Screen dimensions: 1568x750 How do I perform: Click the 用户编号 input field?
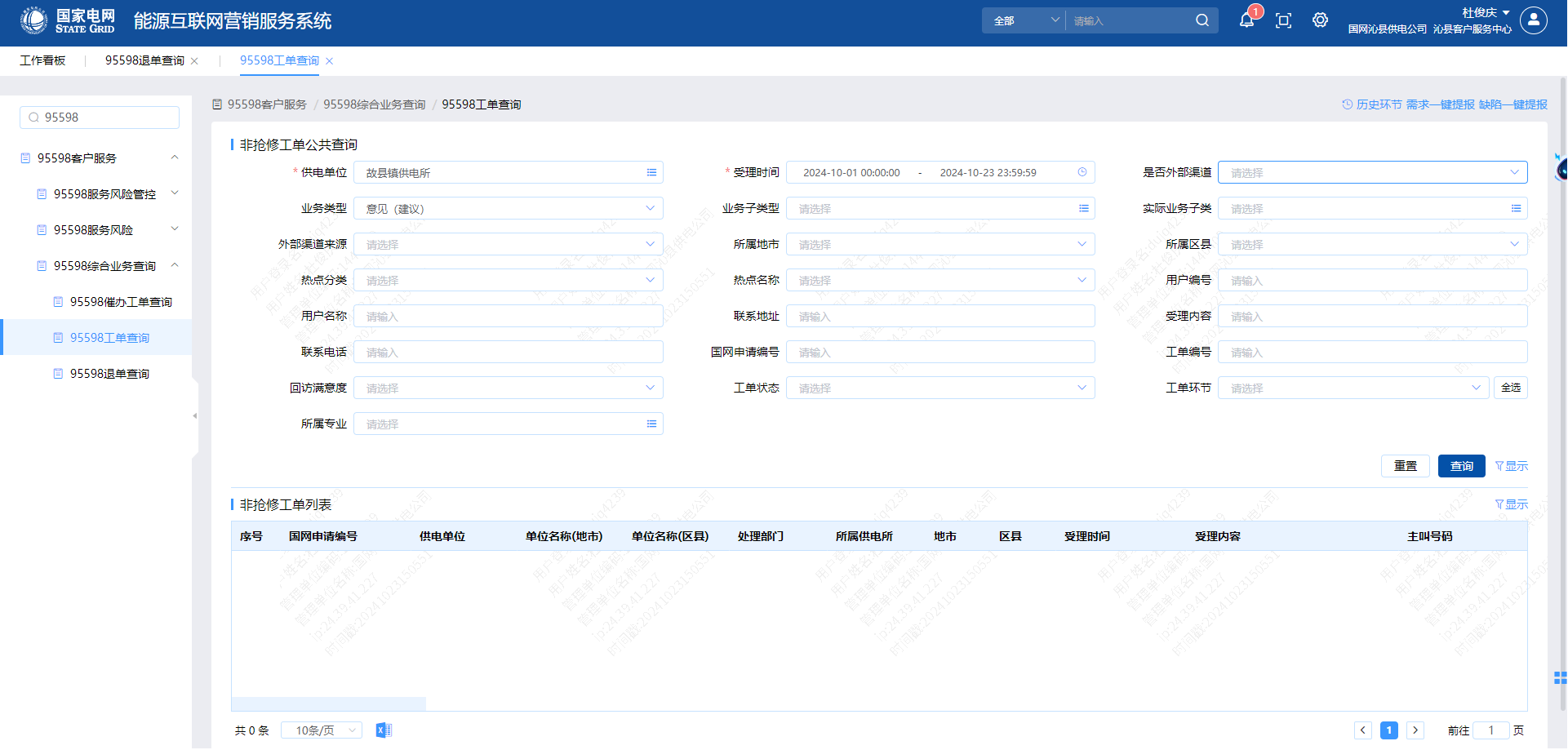(x=1372, y=280)
